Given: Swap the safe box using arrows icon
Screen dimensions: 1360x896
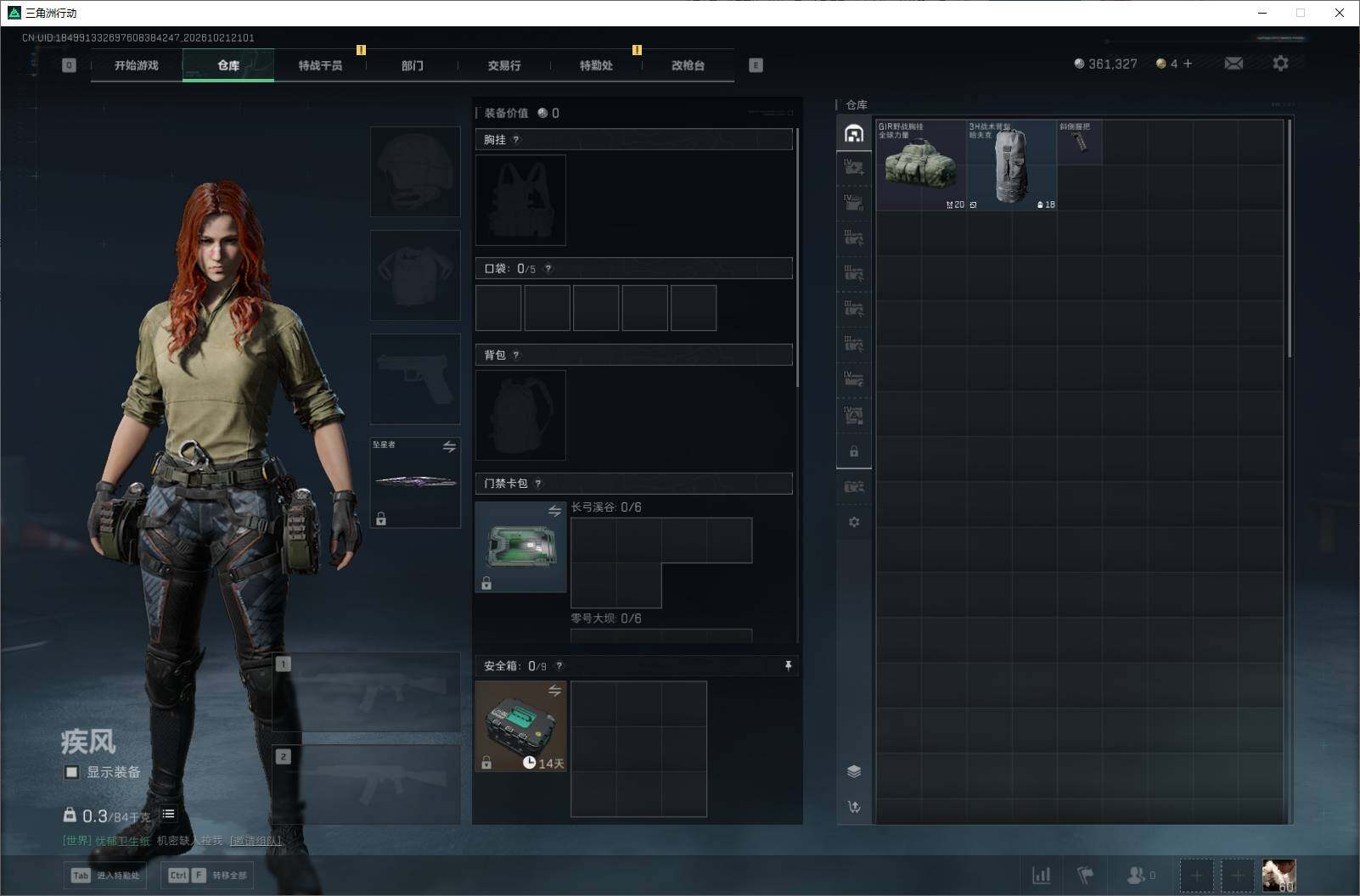Looking at the screenshot, I should click(x=554, y=691).
